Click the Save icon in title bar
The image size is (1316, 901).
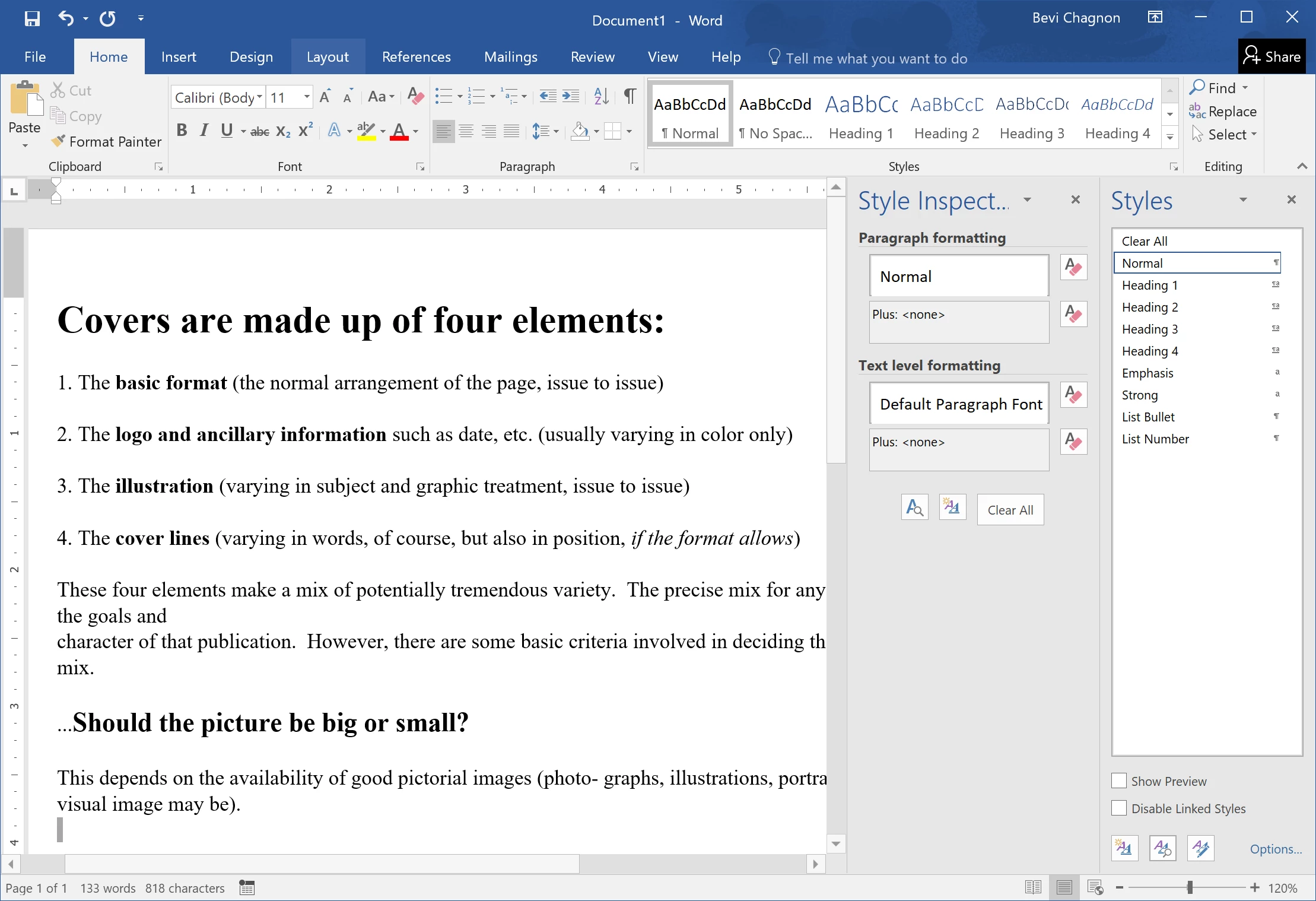[32, 18]
